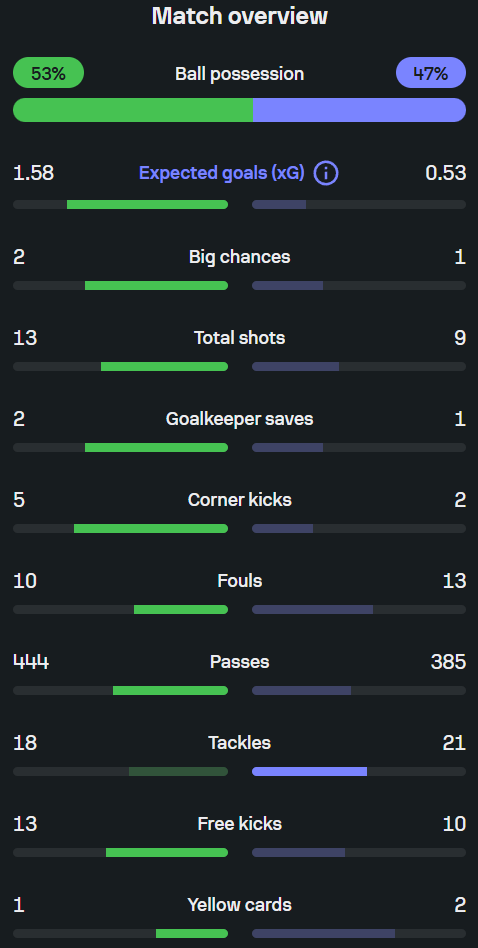The image size is (478, 948).
Task: Click the Passes stat label
Action: (x=239, y=662)
